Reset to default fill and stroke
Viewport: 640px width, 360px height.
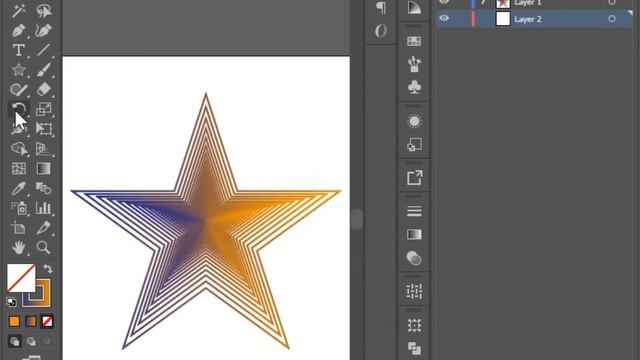click(11, 302)
